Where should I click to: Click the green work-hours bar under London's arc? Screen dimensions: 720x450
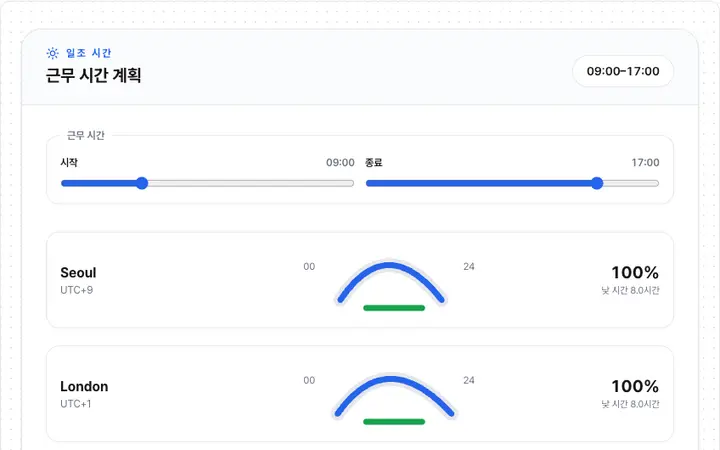pos(394,422)
